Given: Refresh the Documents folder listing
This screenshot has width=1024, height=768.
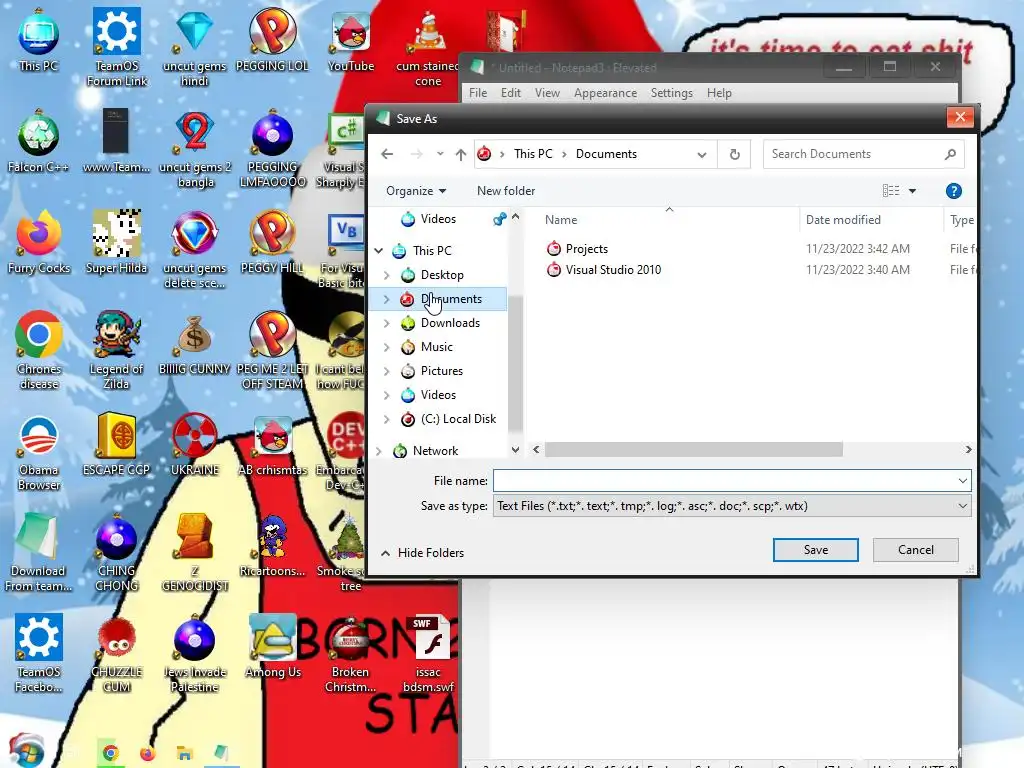Looking at the screenshot, I should click(735, 154).
